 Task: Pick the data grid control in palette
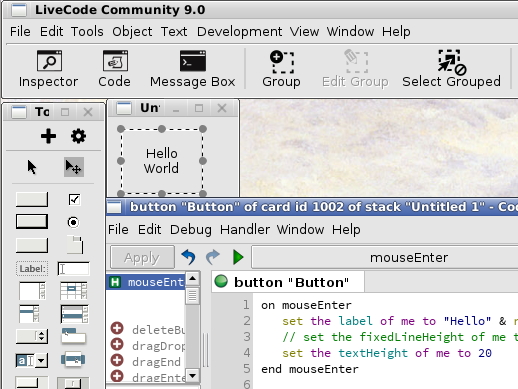pyautogui.click(x=75, y=314)
